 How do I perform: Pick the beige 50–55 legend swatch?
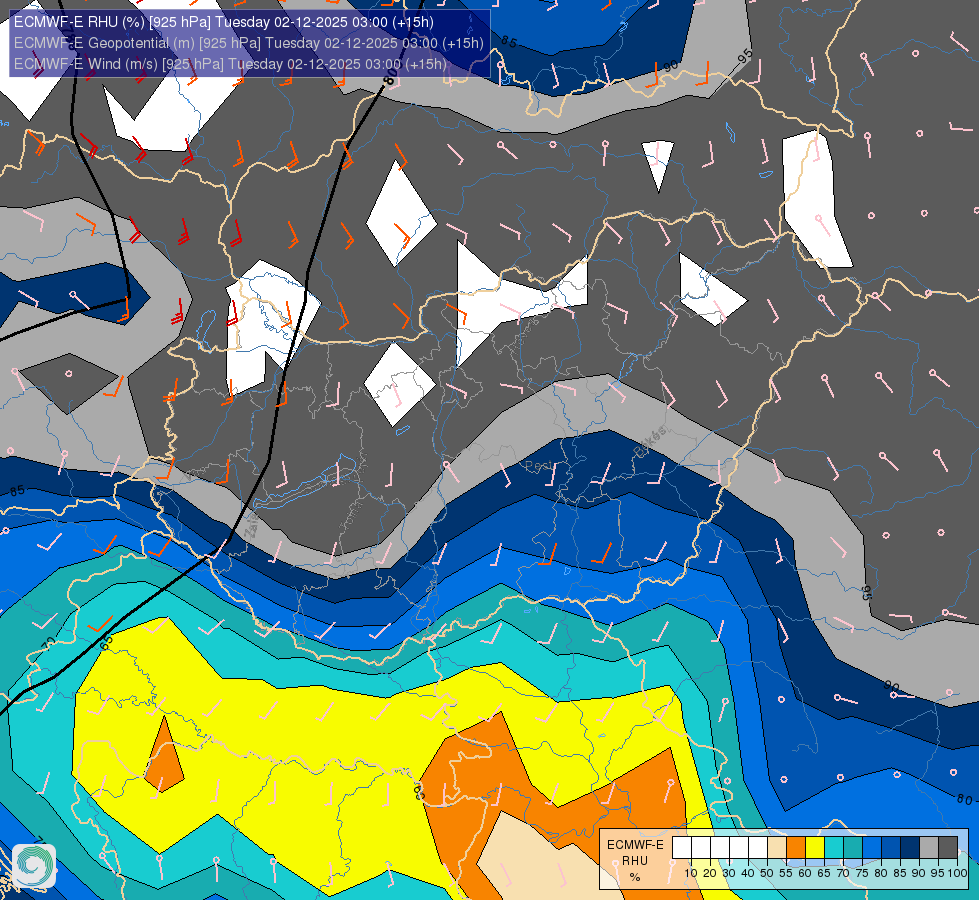(x=777, y=847)
